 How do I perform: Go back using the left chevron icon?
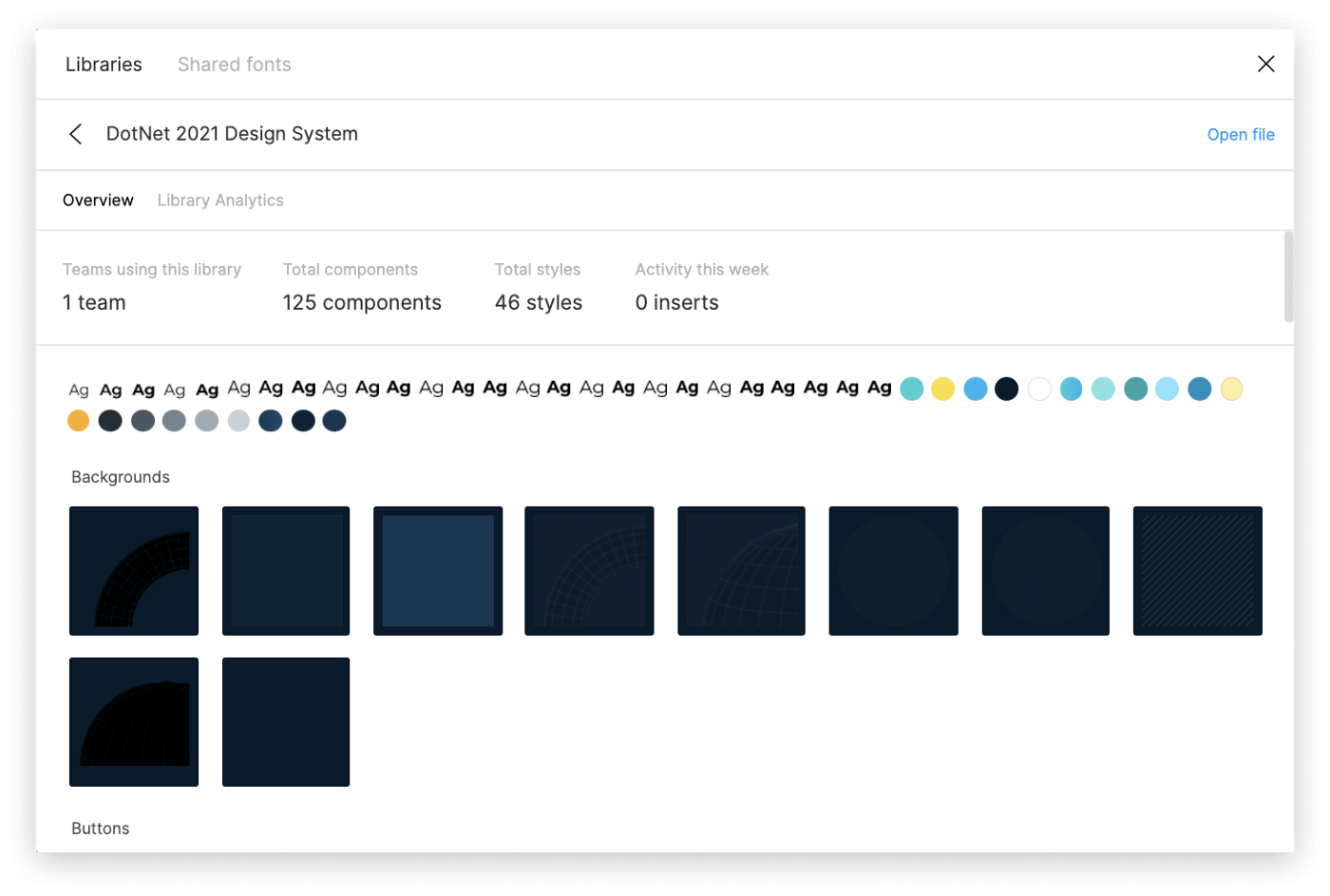click(76, 134)
